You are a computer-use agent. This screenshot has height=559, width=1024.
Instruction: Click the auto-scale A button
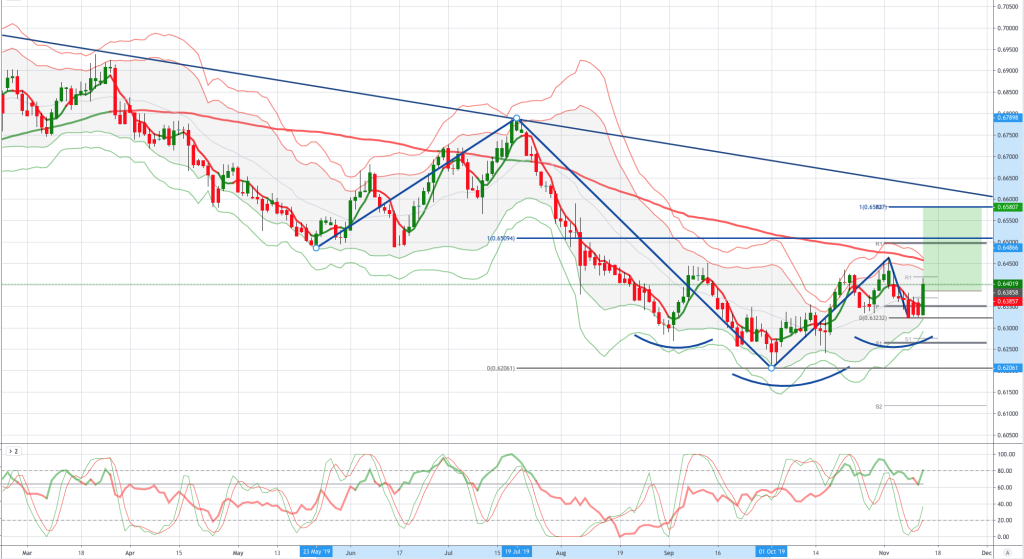point(1006,551)
